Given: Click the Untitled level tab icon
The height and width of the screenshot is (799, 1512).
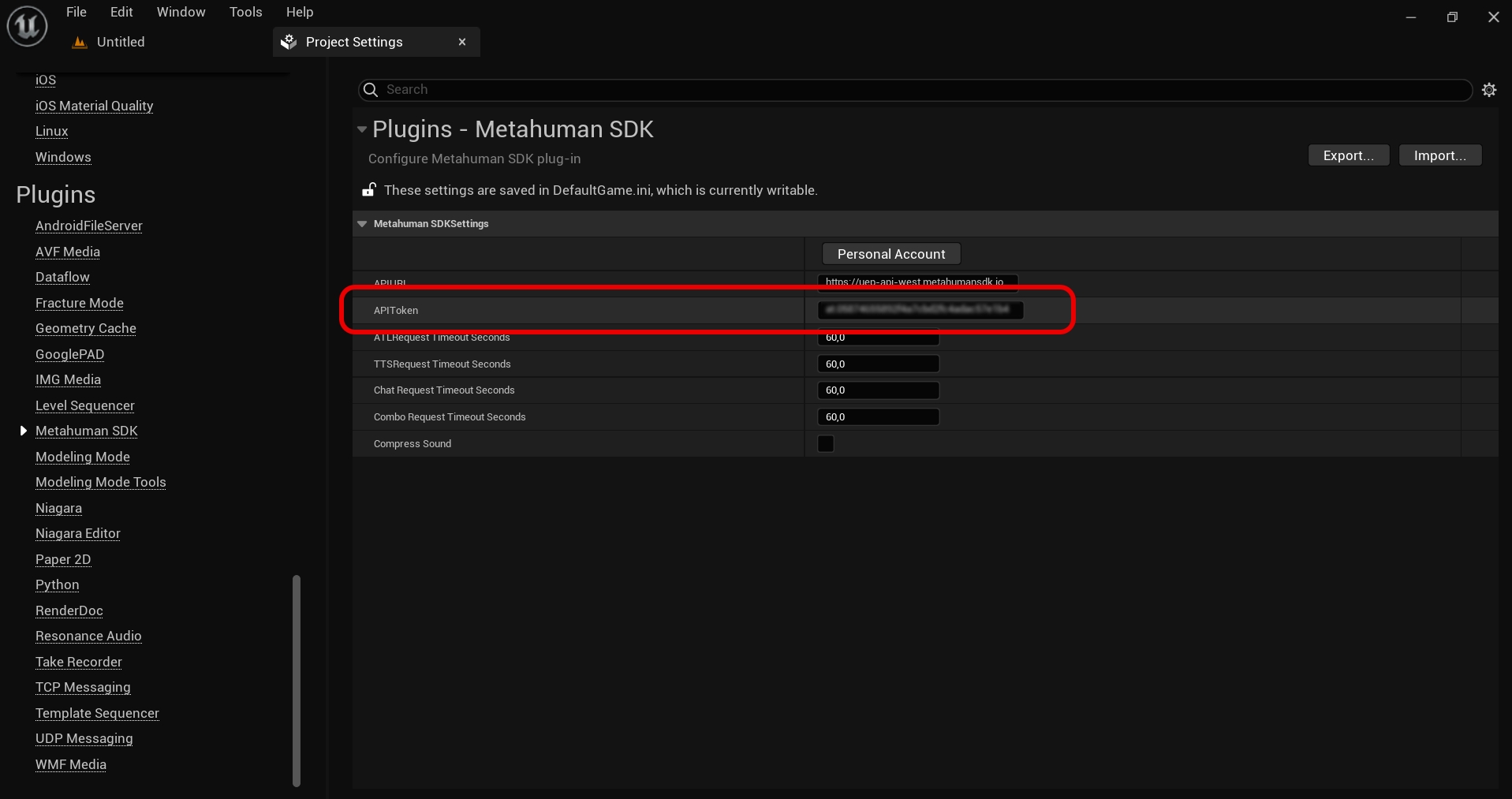Looking at the screenshot, I should pos(79,43).
